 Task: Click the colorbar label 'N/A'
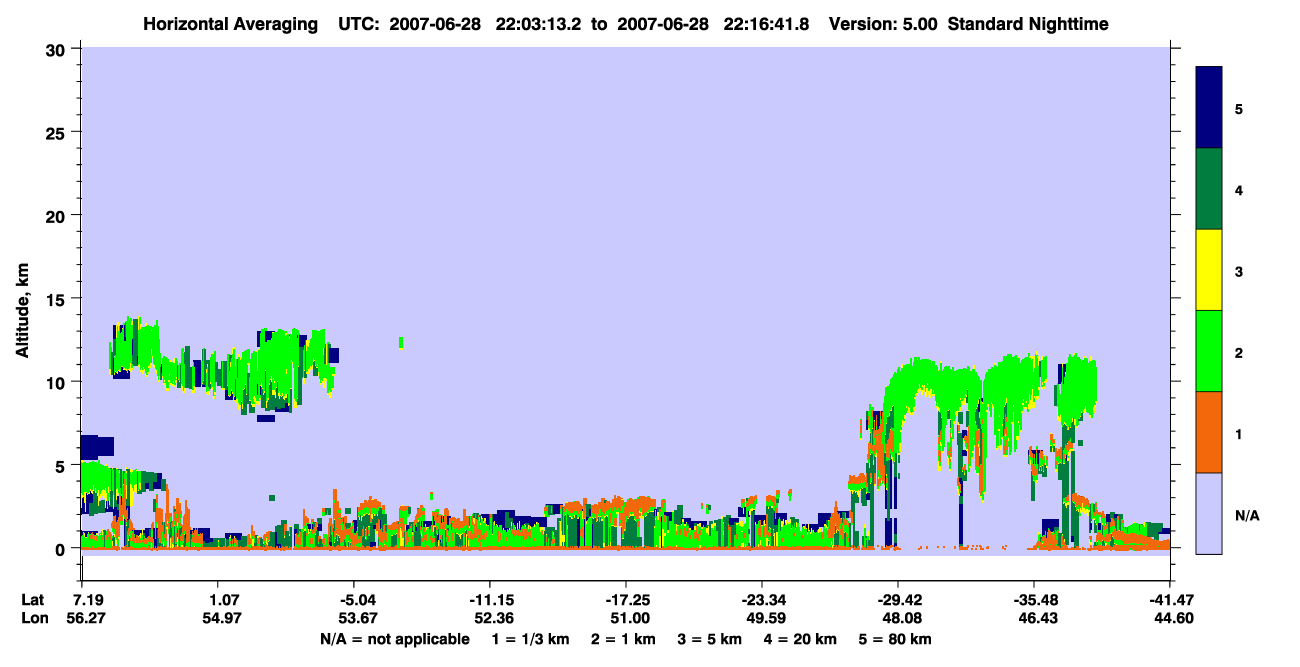pos(1247,516)
